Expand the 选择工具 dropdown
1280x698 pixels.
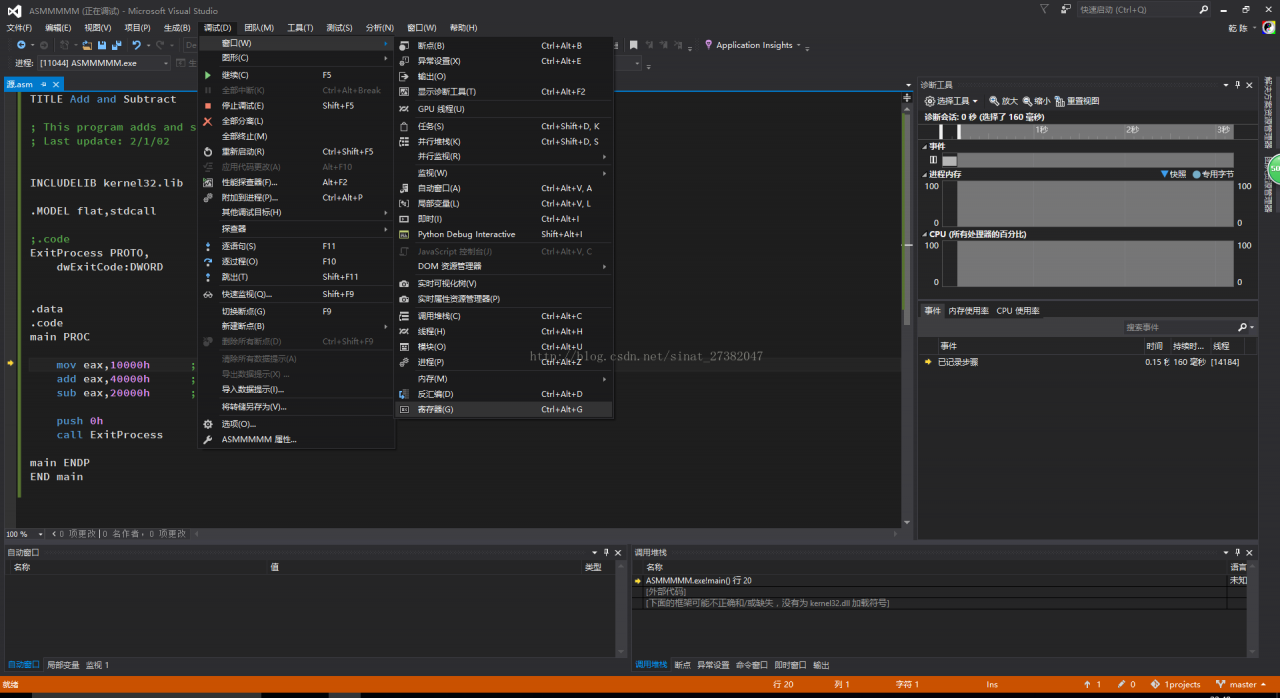tap(951, 101)
